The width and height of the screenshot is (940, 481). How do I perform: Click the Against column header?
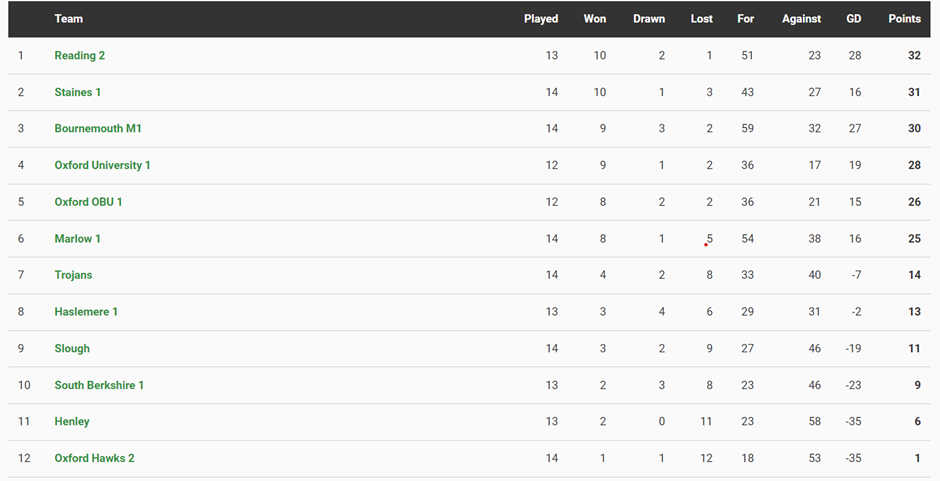tap(801, 19)
